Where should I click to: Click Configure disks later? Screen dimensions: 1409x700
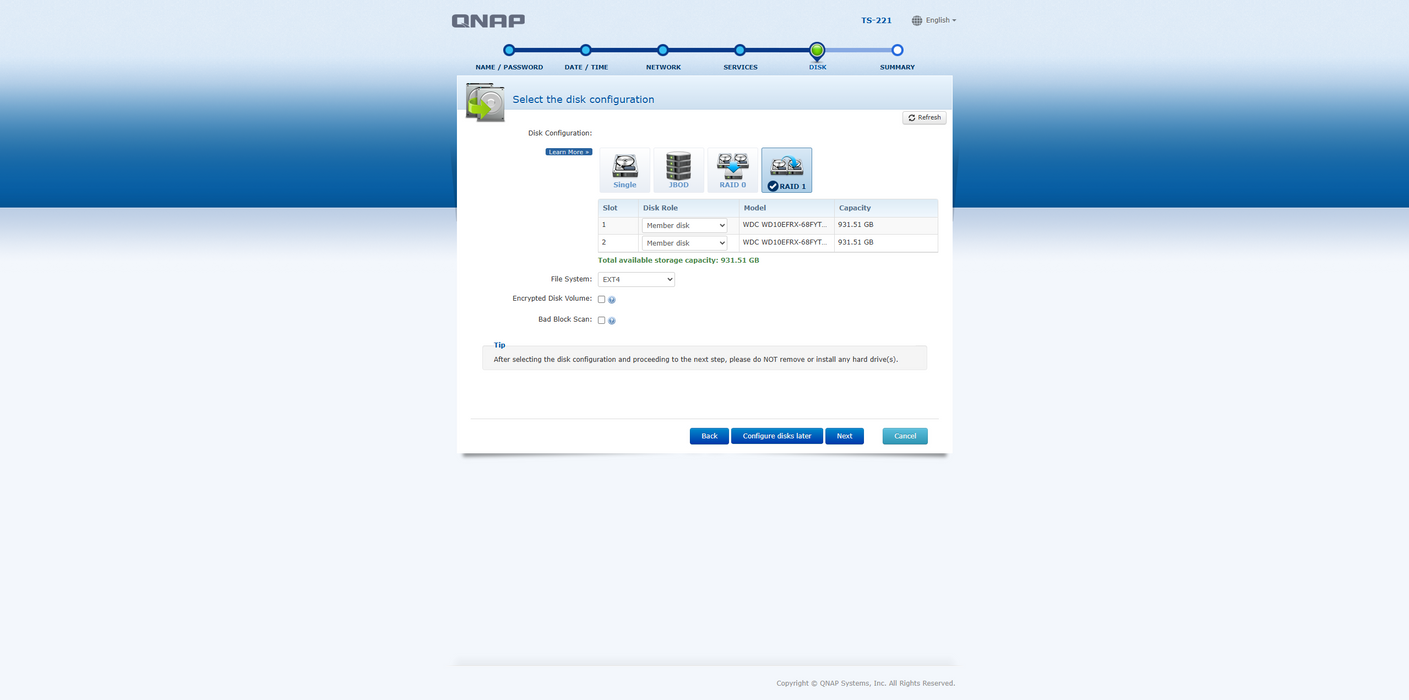[777, 436]
